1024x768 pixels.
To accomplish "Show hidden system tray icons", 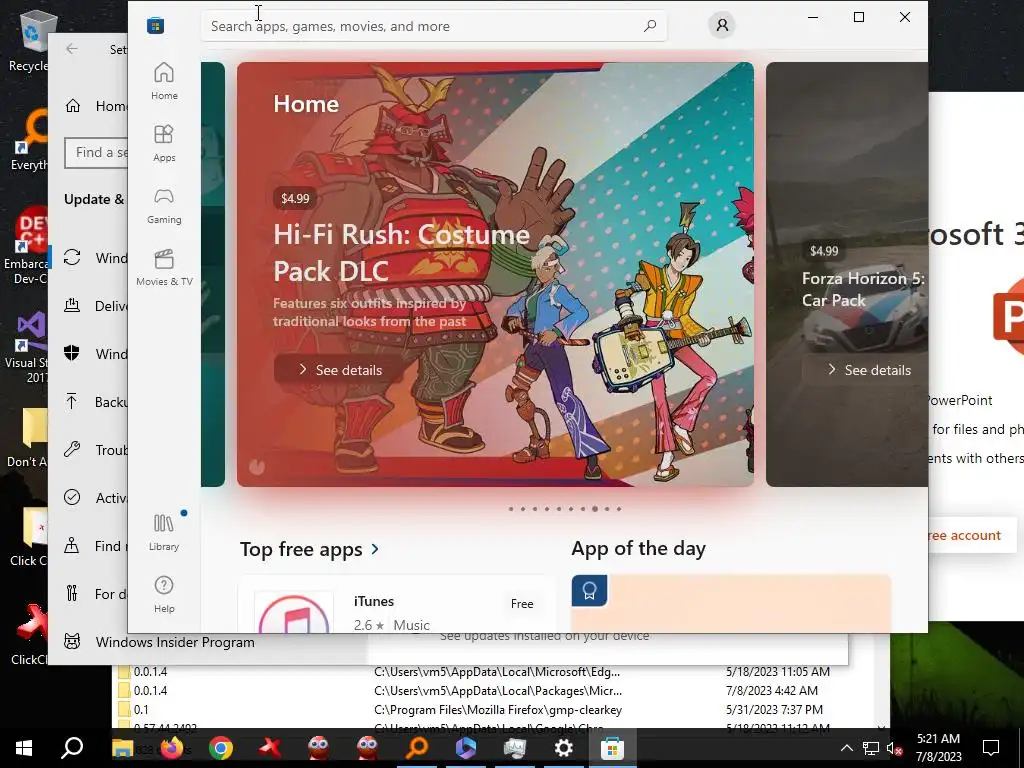I will pyautogui.click(x=846, y=748).
